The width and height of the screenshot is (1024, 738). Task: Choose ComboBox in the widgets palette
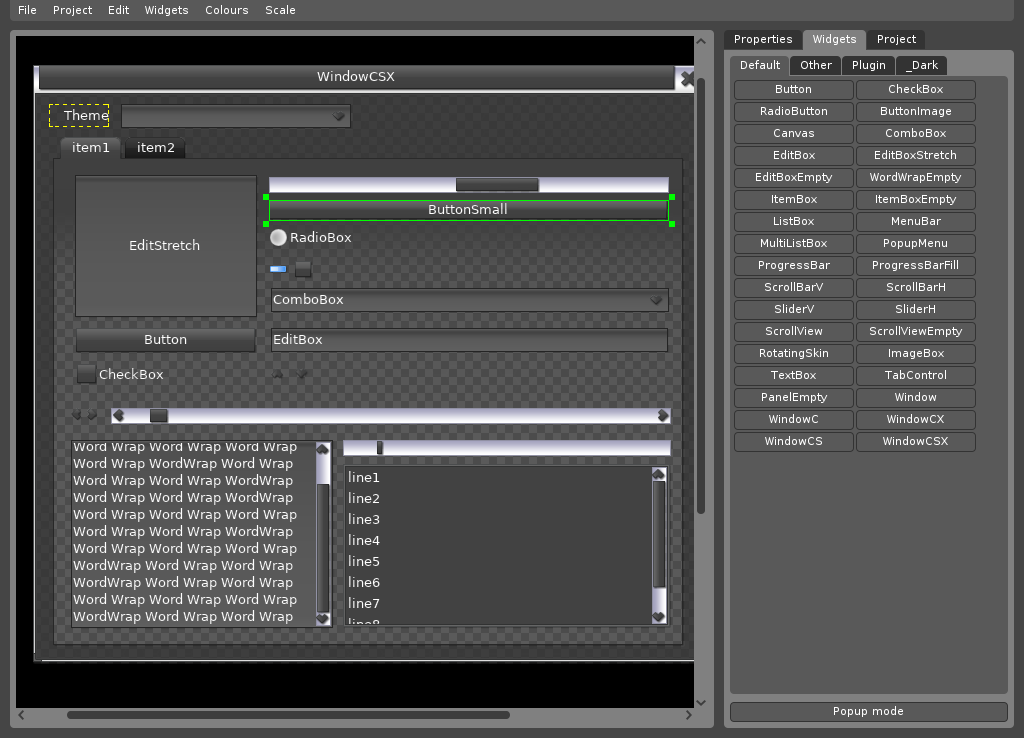click(916, 133)
